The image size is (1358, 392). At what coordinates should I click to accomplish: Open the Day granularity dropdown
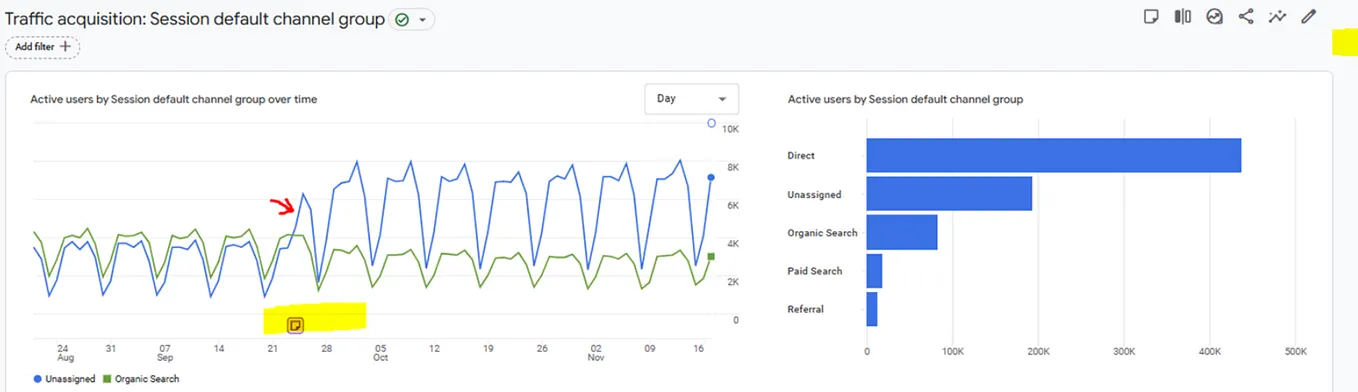(692, 98)
